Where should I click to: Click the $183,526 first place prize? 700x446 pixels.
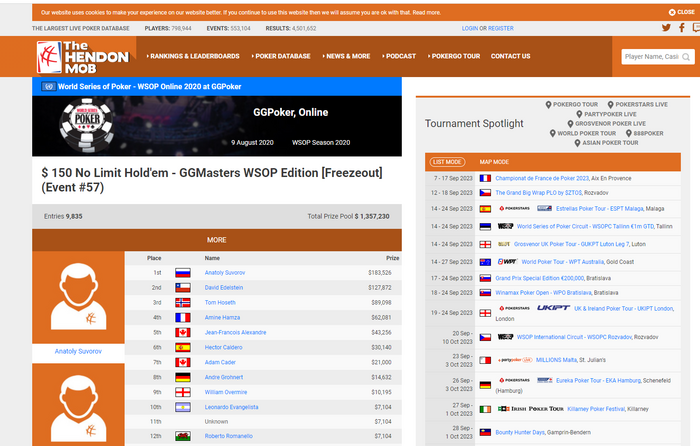coord(380,273)
